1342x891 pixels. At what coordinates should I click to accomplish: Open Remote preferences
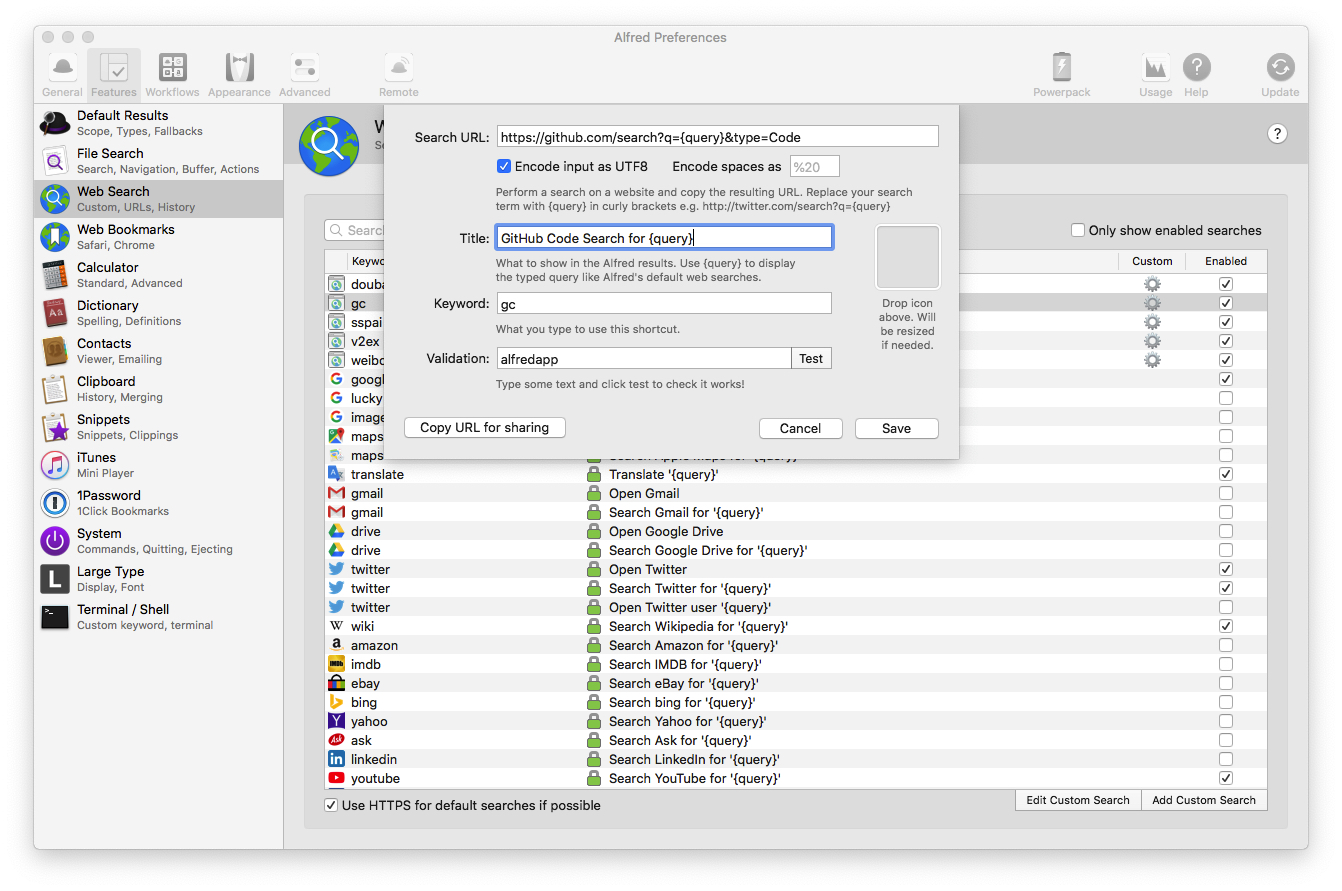399,75
